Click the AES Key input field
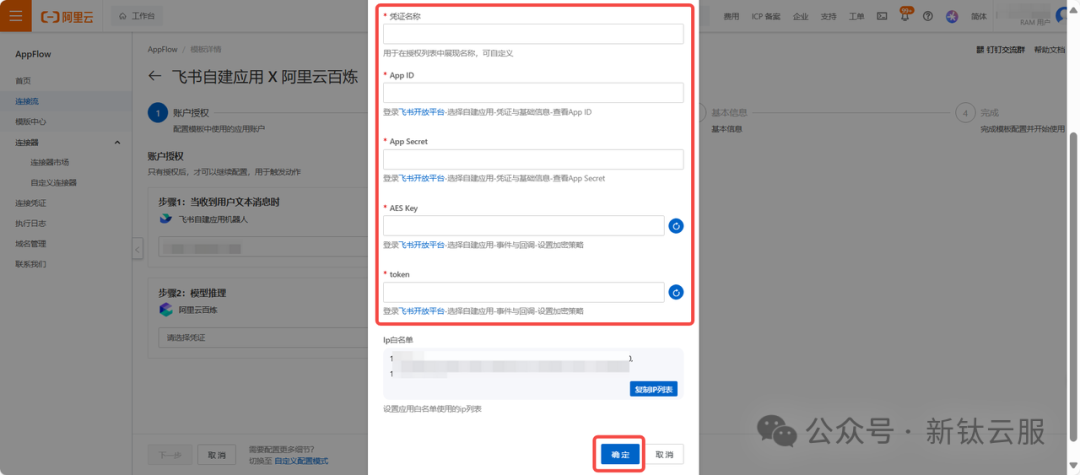The image size is (1080, 475). point(523,226)
